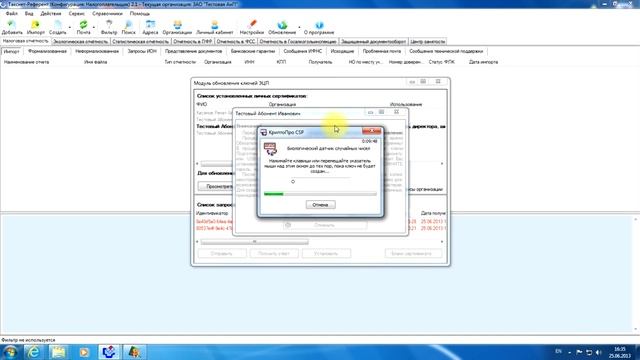Image resolution: width=640 pixels, height=360 pixels.
Task: Select the Запросы ИОН sub-tab
Action: [142, 51]
